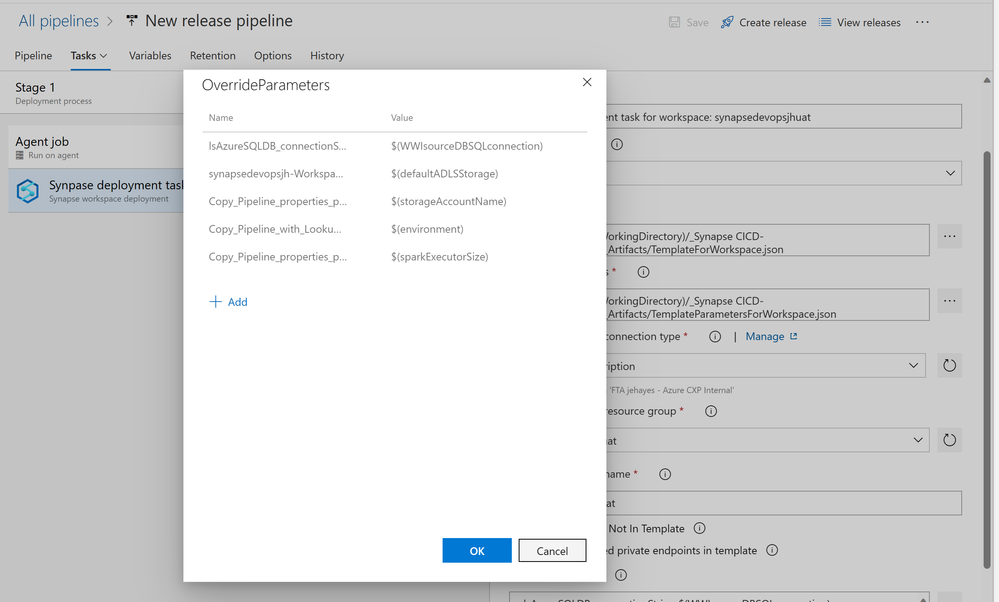The width and height of the screenshot is (999, 602).
Task: Select the IsAzureSQLDB_connectionS... parameter name
Action: point(277,146)
